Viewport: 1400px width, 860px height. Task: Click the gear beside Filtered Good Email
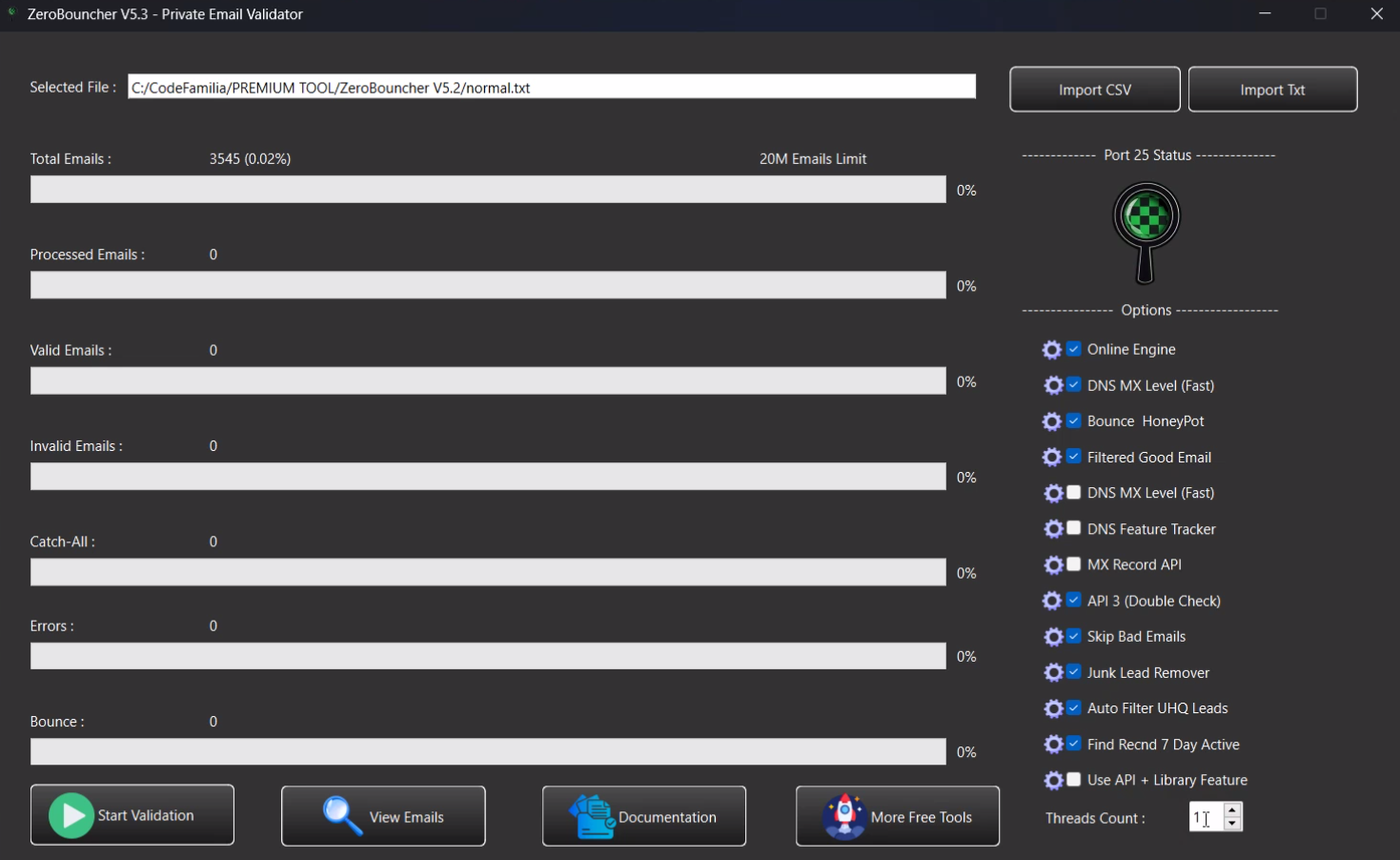click(x=1052, y=458)
